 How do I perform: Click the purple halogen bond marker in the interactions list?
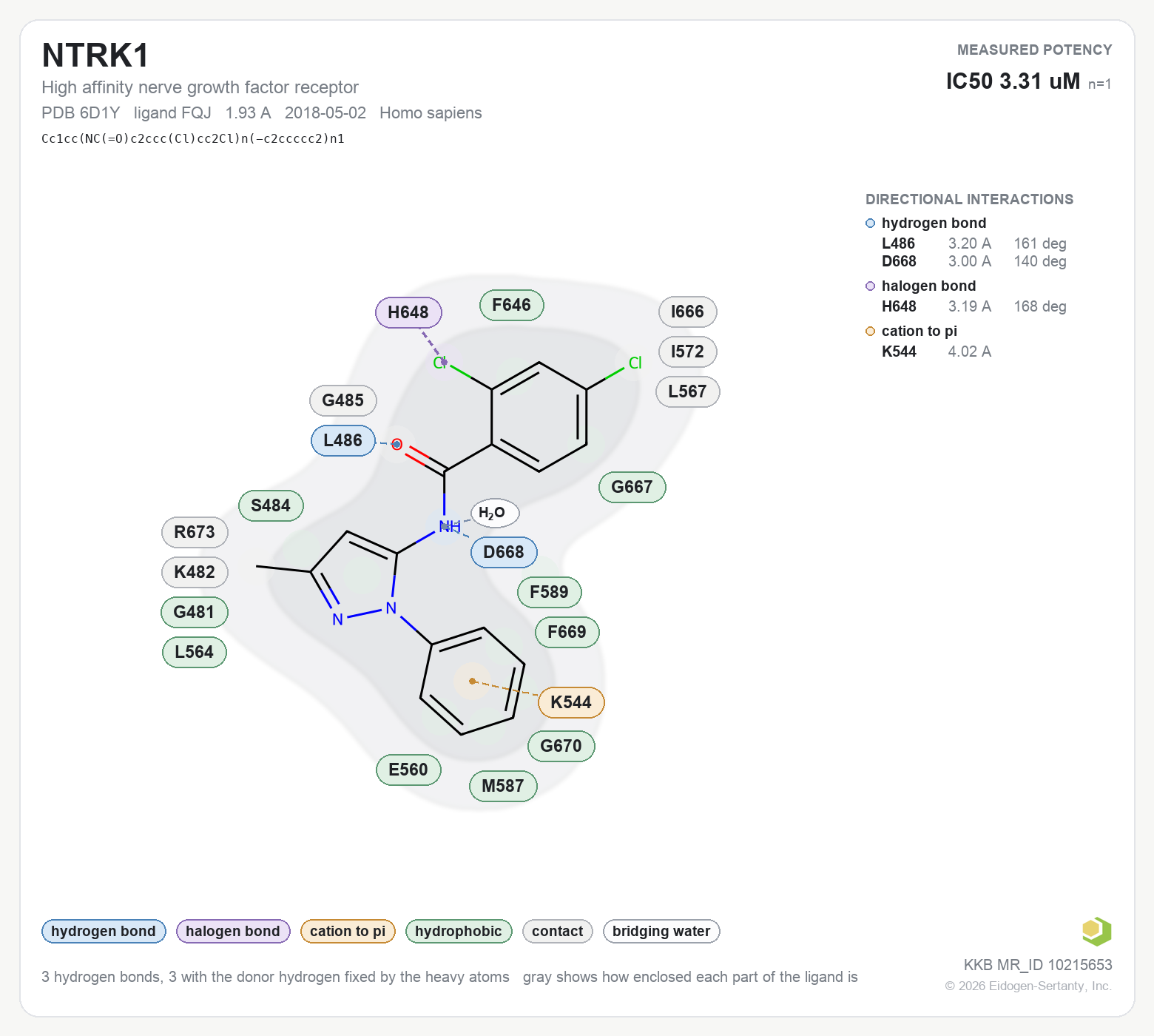[x=871, y=286]
